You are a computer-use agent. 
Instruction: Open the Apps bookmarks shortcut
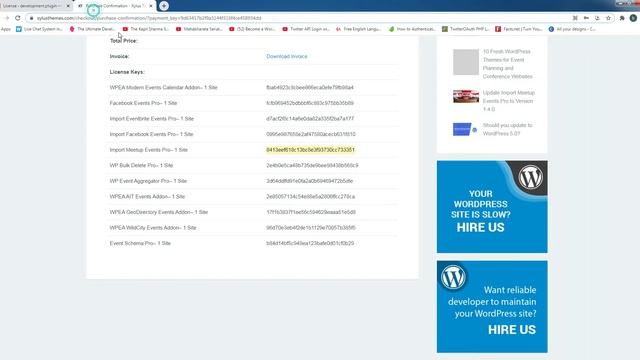(6, 29)
